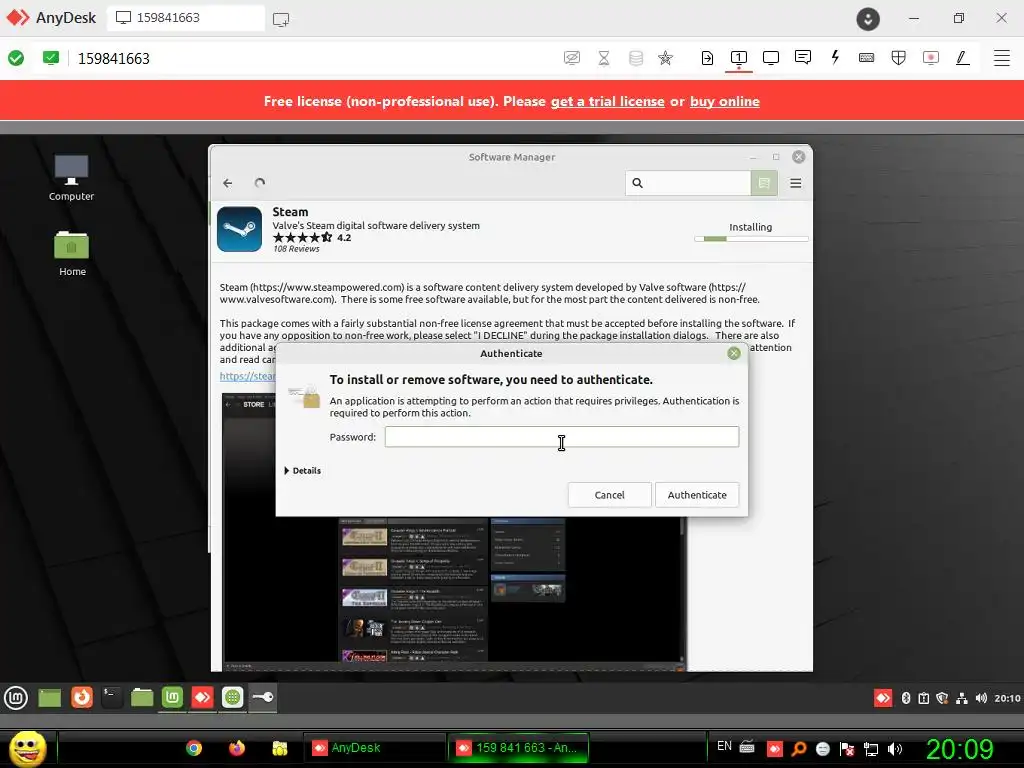The width and height of the screenshot is (1024, 768).
Task: Open volume tray icon in Mint panel
Action: tap(981, 698)
